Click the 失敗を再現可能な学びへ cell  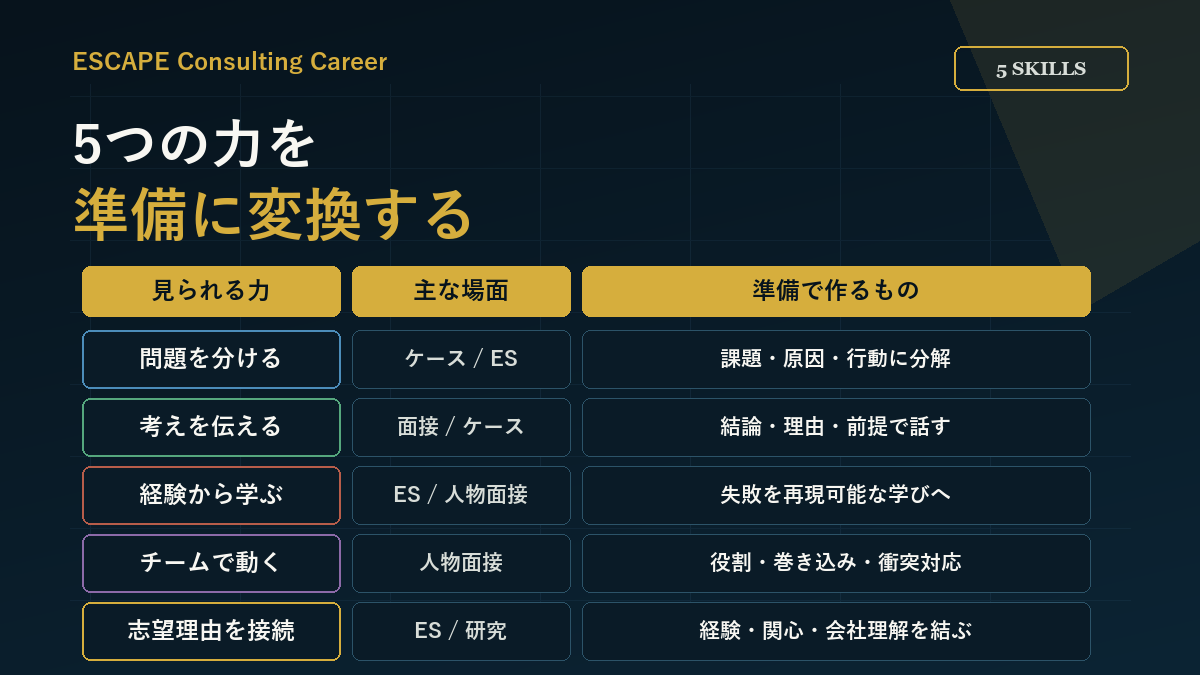coord(836,495)
